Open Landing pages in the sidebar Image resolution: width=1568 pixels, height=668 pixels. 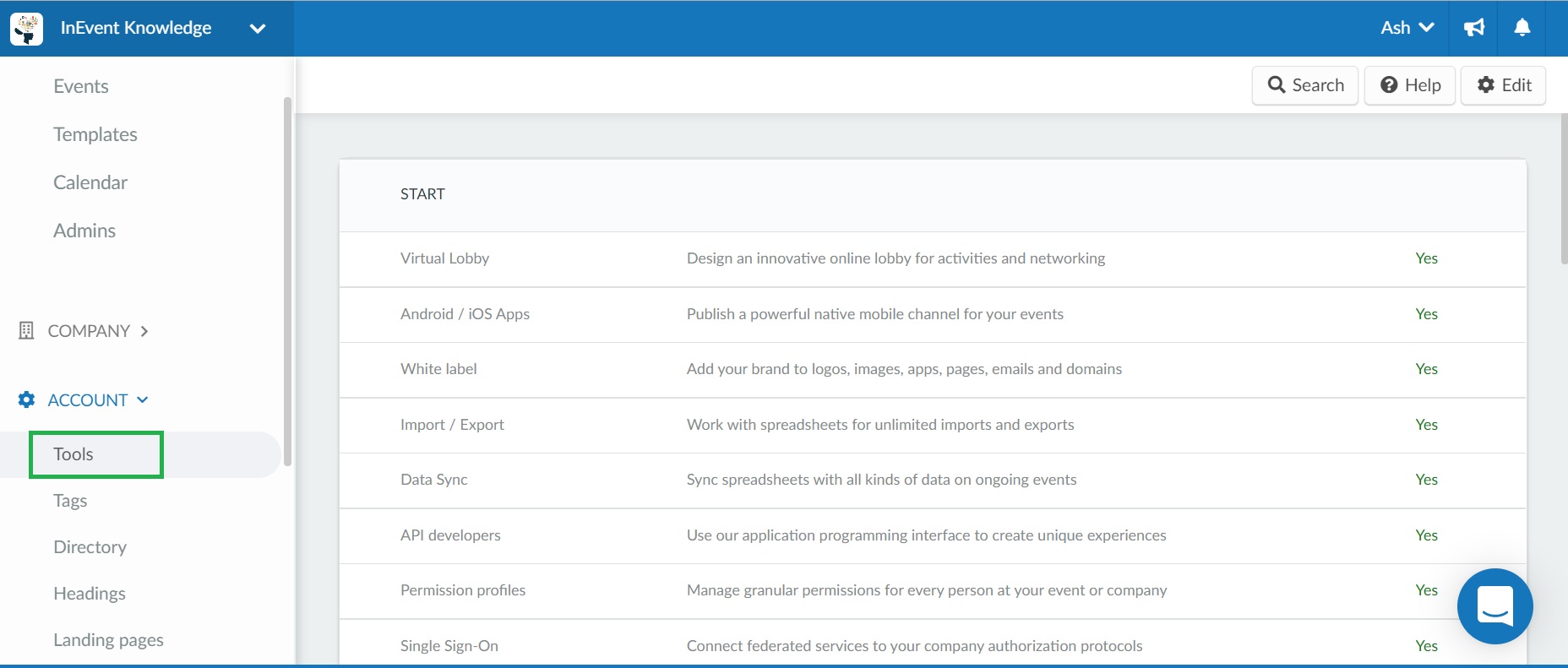109,640
